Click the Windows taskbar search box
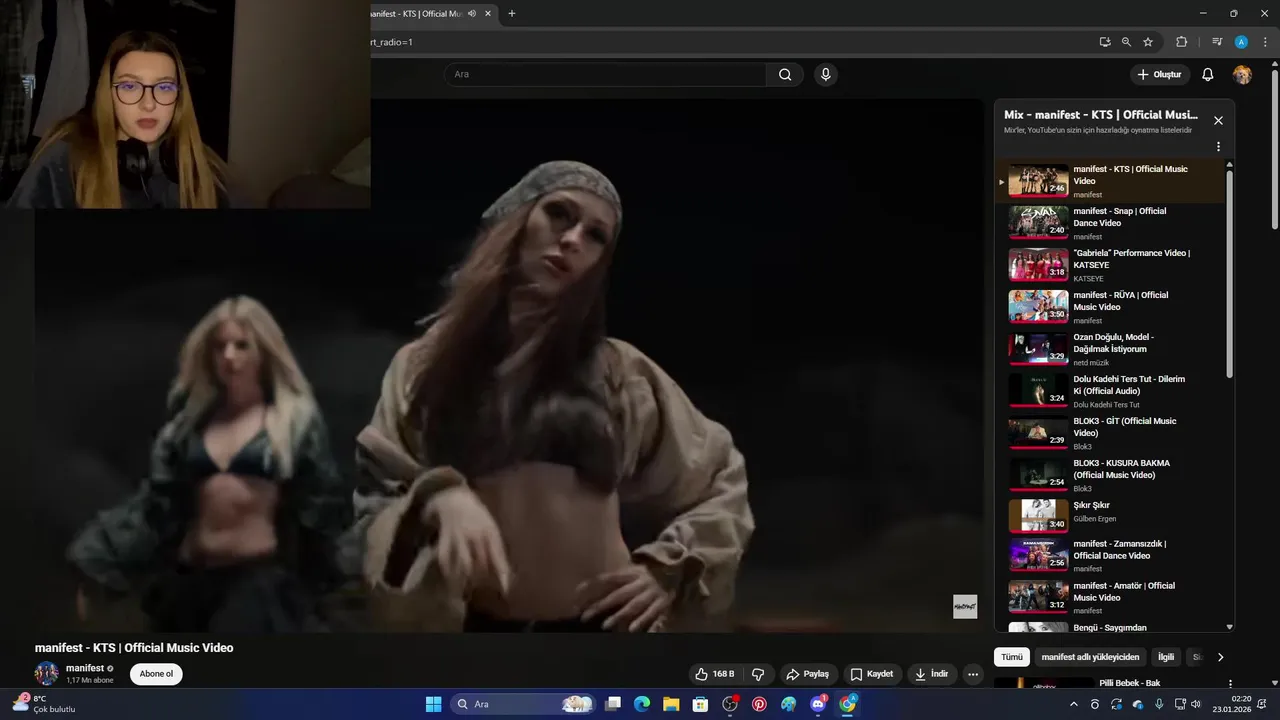 [522, 704]
